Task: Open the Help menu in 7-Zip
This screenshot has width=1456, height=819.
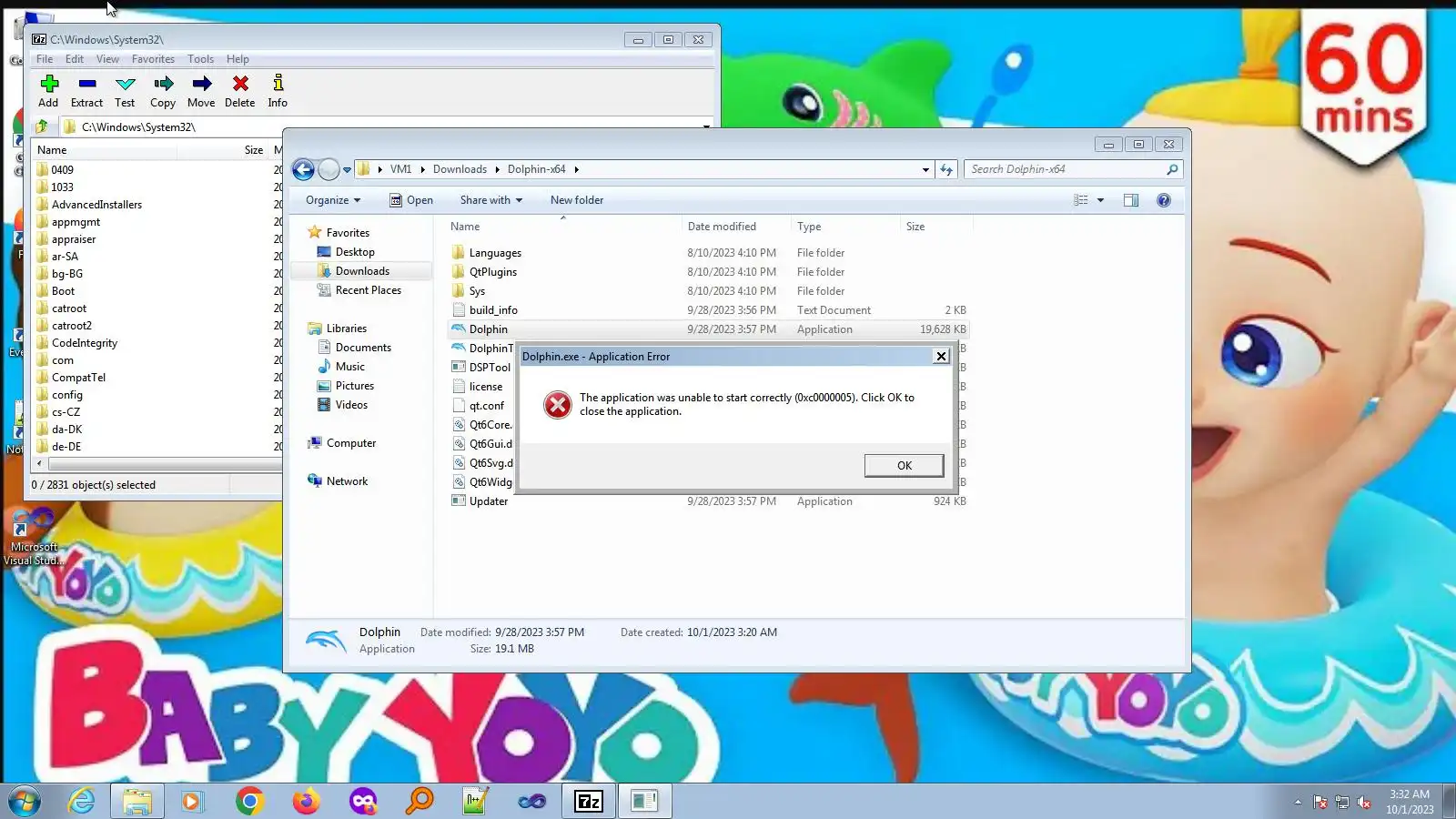Action: coord(238,59)
